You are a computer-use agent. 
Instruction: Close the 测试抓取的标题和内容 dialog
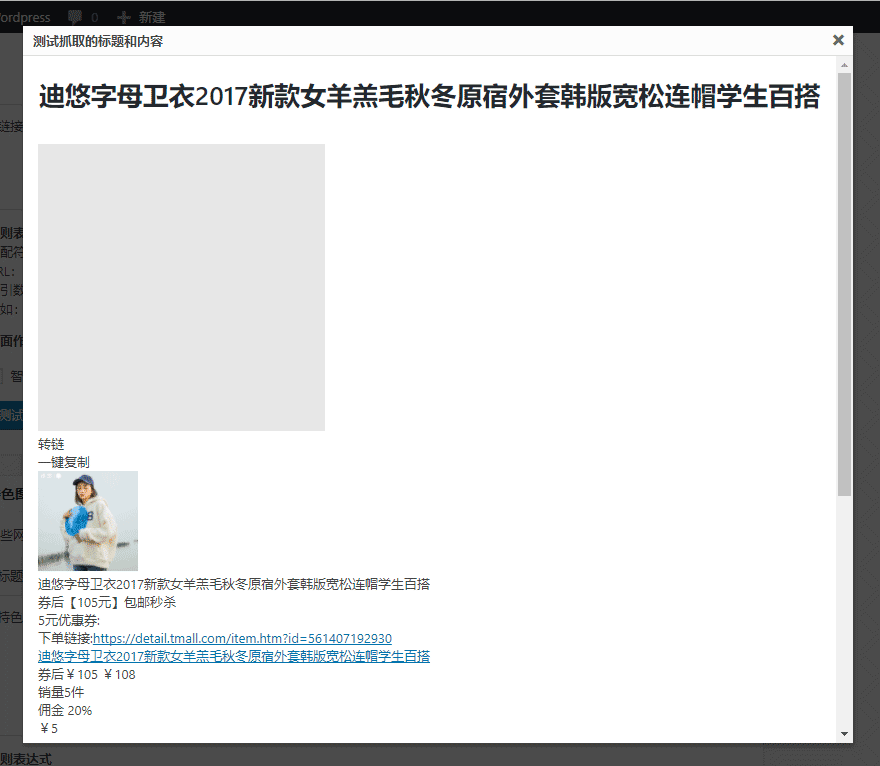pos(838,40)
